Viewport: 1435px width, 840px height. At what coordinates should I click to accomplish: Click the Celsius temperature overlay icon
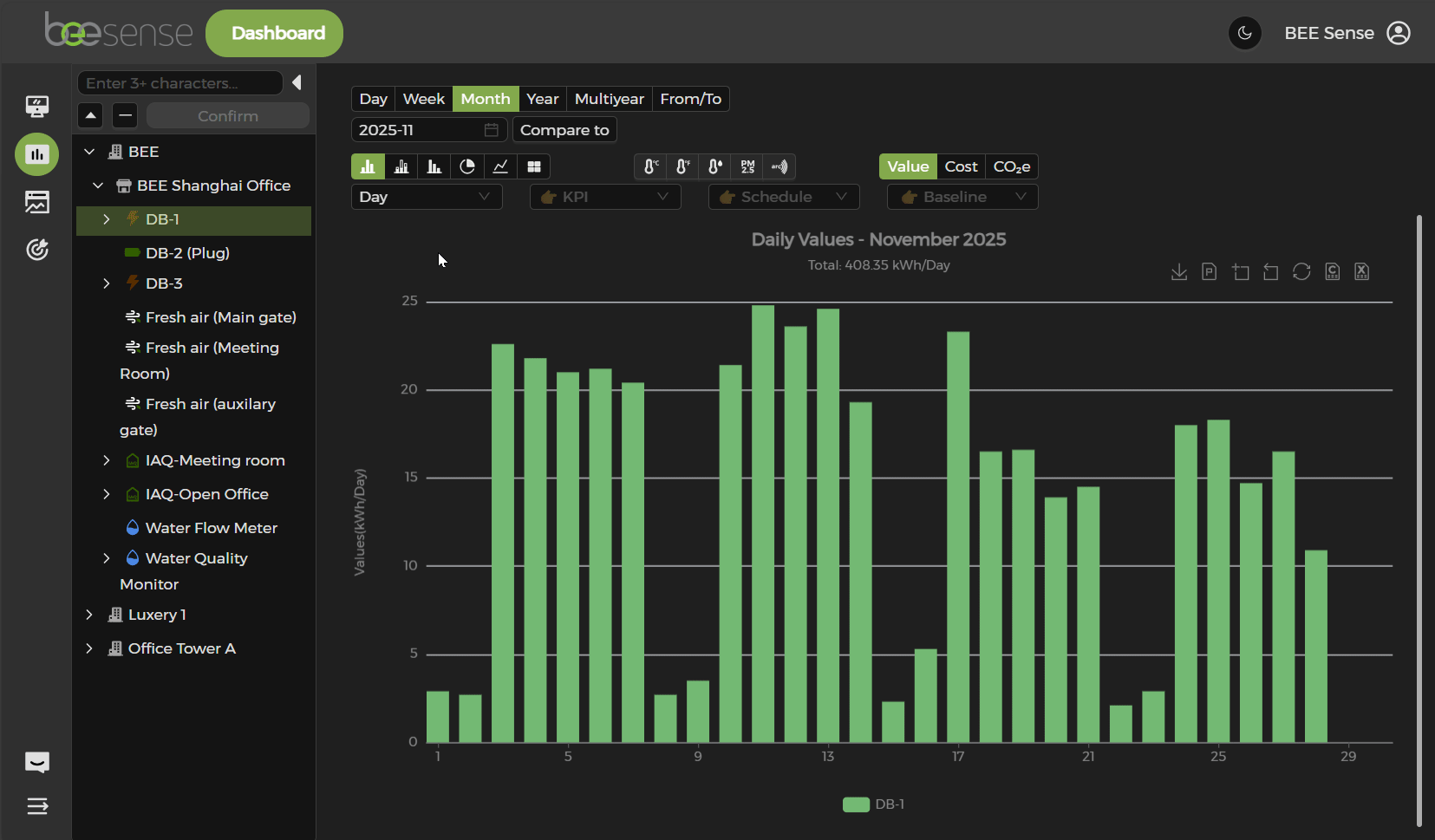coord(650,166)
